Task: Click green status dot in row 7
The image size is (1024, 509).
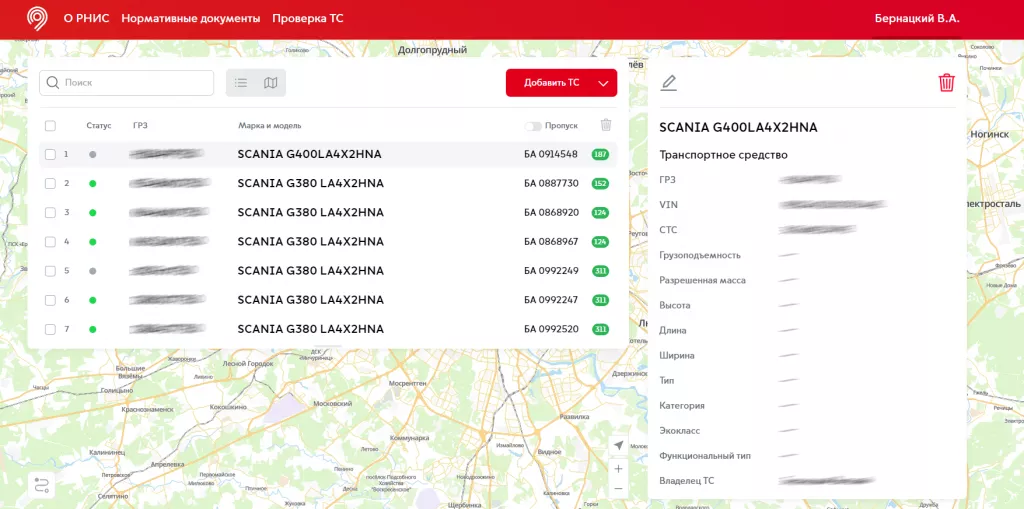Action: [93, 329]
